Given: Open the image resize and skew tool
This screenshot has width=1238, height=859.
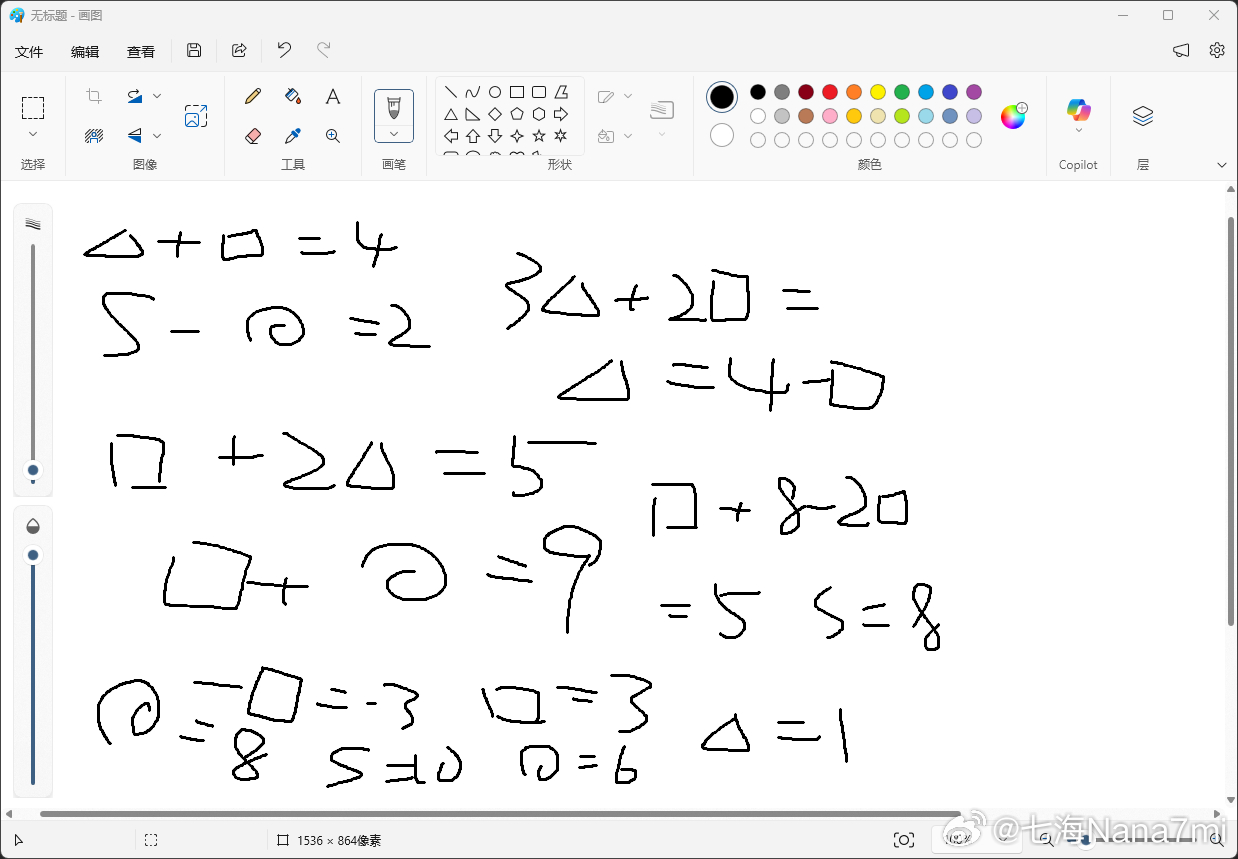Looking at the screenshot, I should [196, 116].
